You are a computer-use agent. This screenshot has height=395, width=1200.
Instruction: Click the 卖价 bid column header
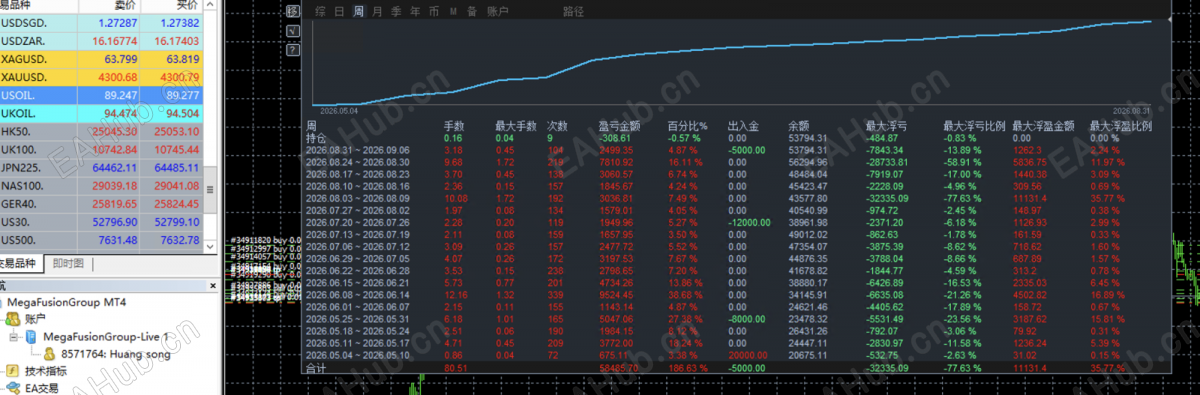click(109, 5)
